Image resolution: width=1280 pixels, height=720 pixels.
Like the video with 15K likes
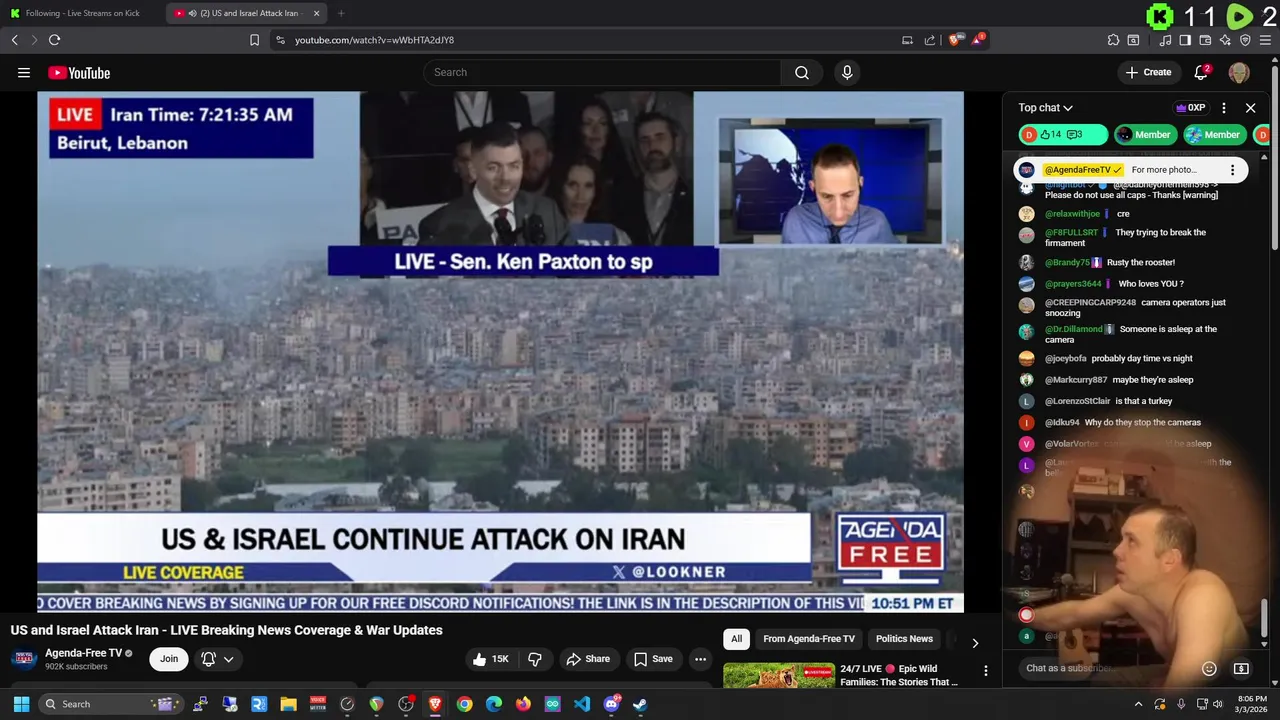pyautogui.click(x=490, y=659)
